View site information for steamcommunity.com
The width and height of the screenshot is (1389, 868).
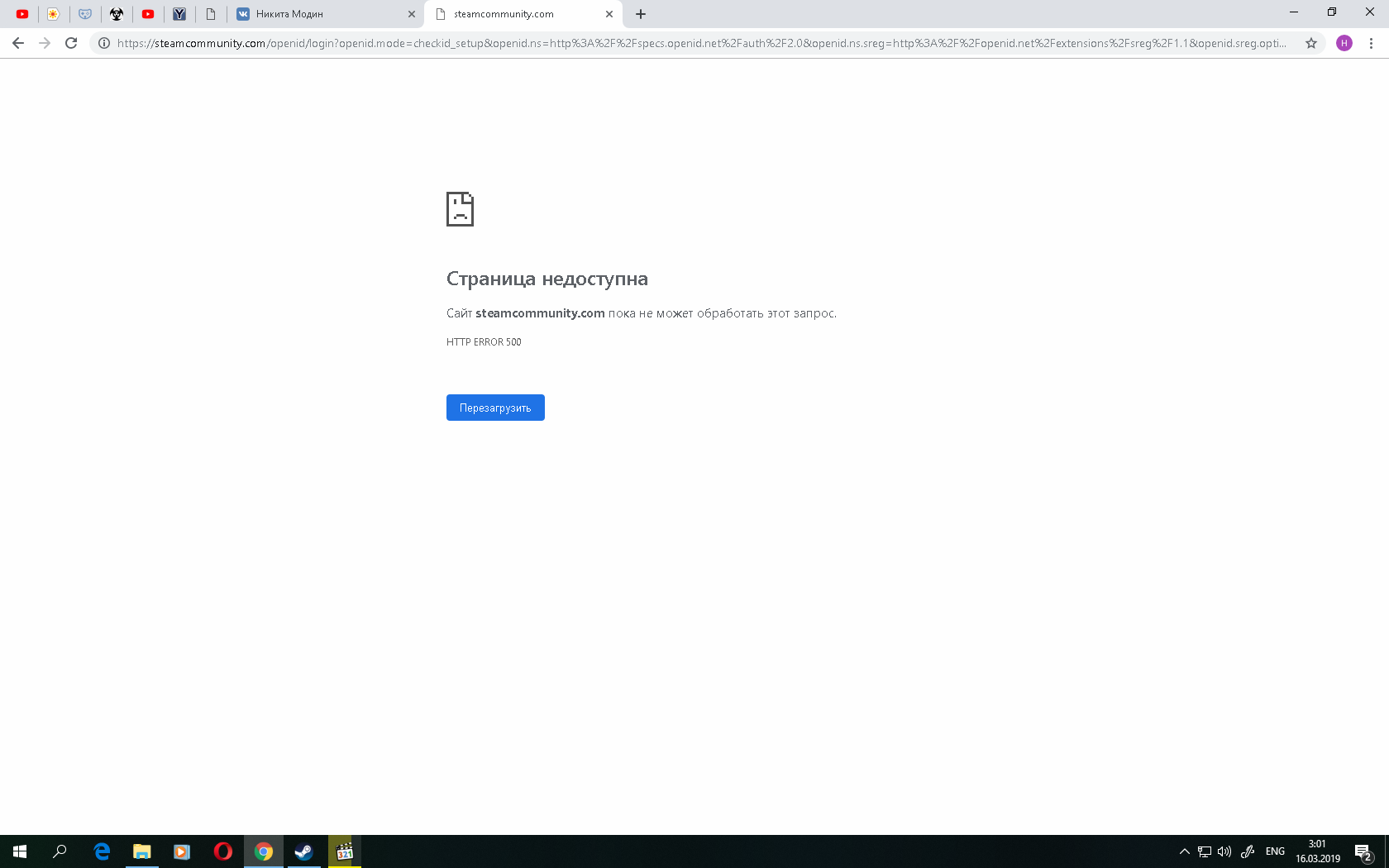point(104,43)
